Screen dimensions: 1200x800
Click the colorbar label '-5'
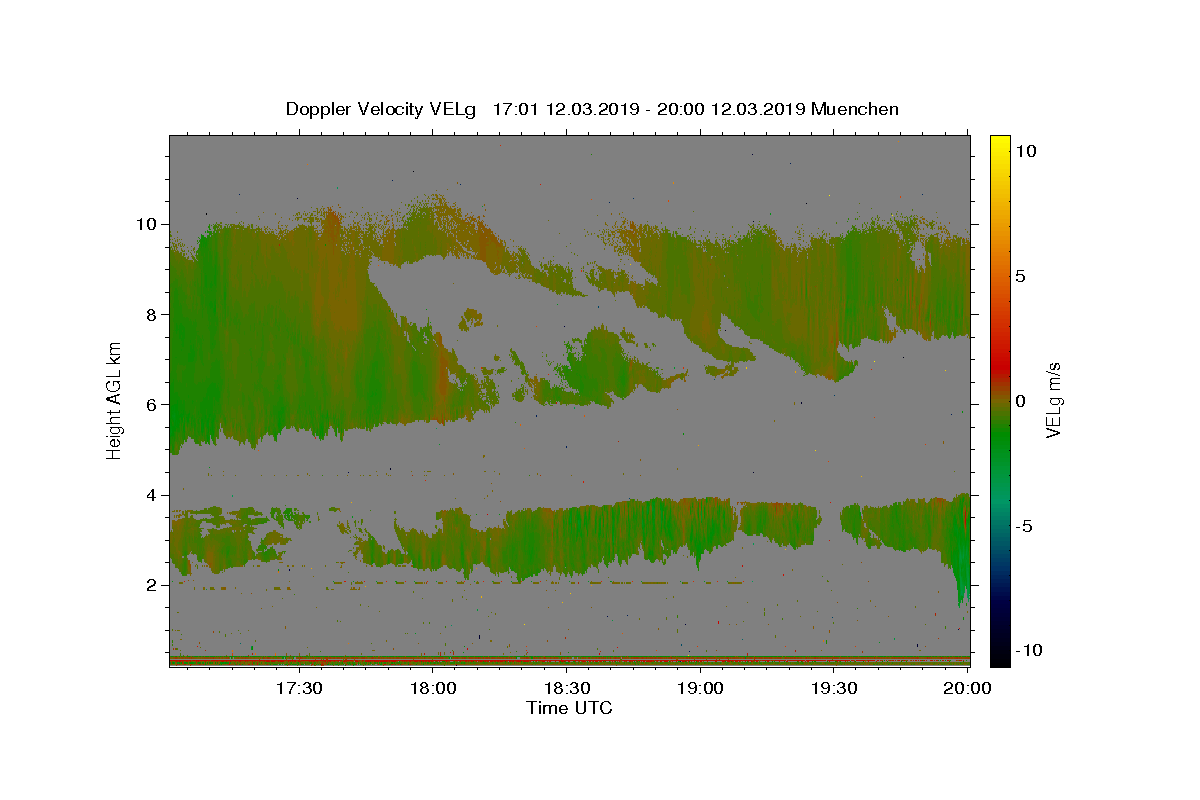pos(1025,526)
